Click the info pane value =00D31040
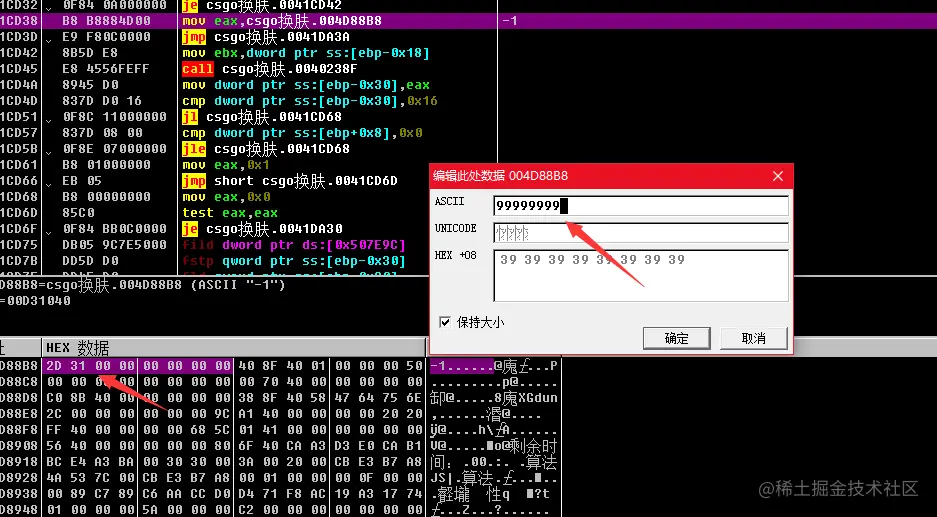 click(35, 301)
